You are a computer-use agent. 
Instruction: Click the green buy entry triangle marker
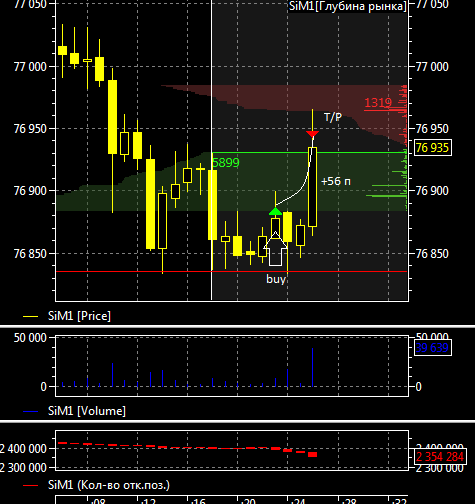click(275, 211)
